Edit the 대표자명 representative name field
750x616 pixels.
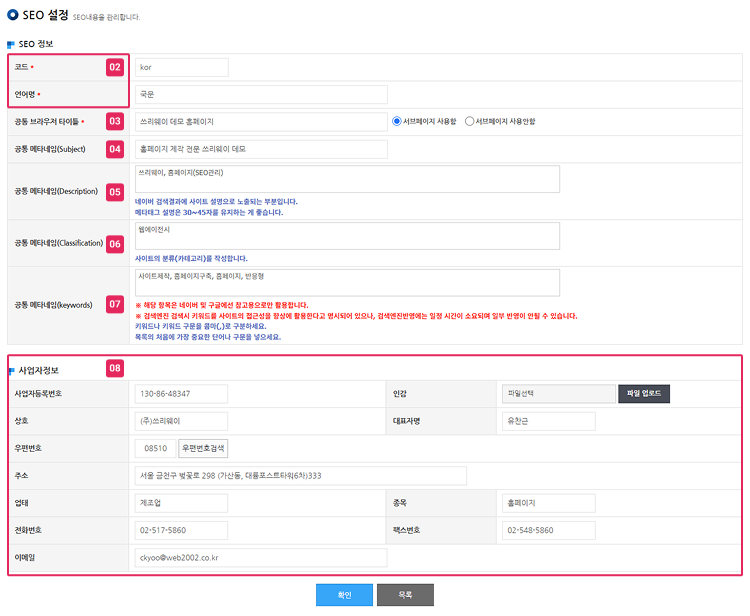tap(549, 421)
